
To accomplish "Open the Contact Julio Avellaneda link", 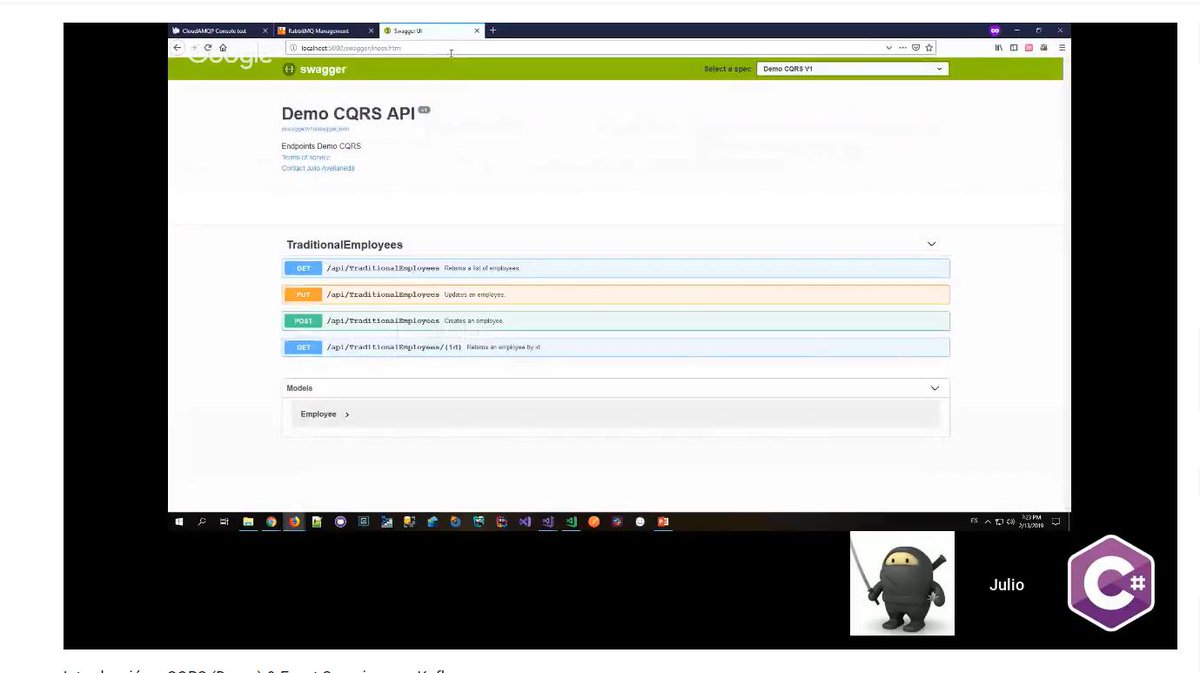I will pos(318,168).
